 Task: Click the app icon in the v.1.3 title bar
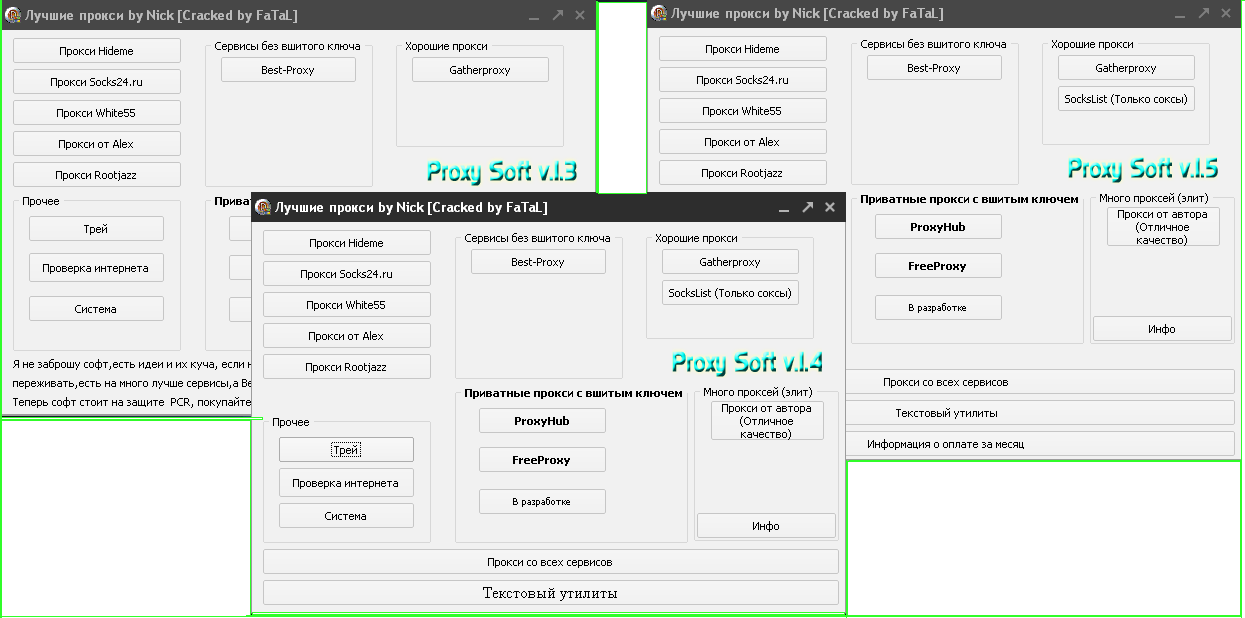(x=14, y=15)
